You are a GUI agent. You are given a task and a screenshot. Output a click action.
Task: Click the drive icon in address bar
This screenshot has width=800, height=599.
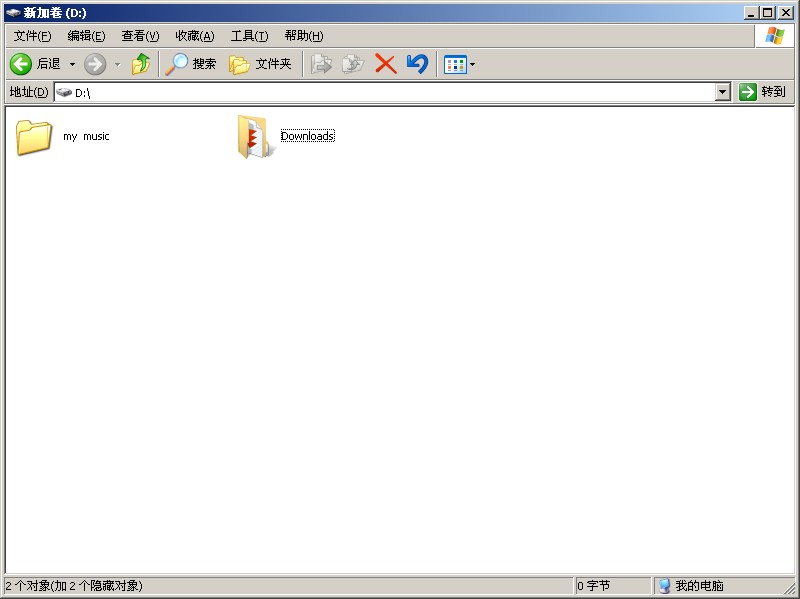click(x=64, y=92)
